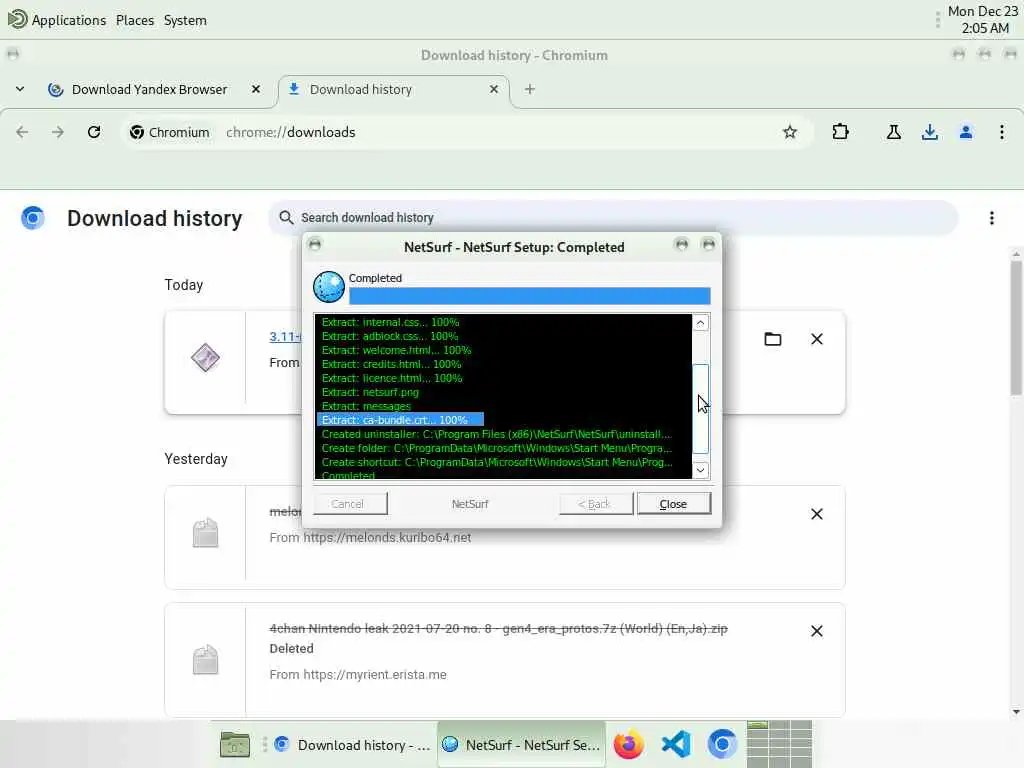Switch to Download history taskbar window

pyautogui.click(x=353, y=744)
